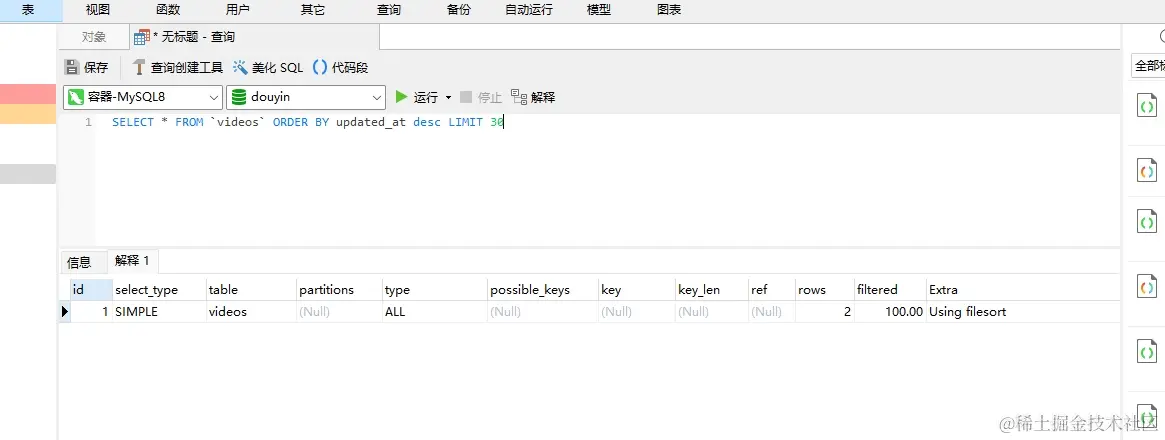
Task: Click the select_type column header
Action: click(159, 290)
